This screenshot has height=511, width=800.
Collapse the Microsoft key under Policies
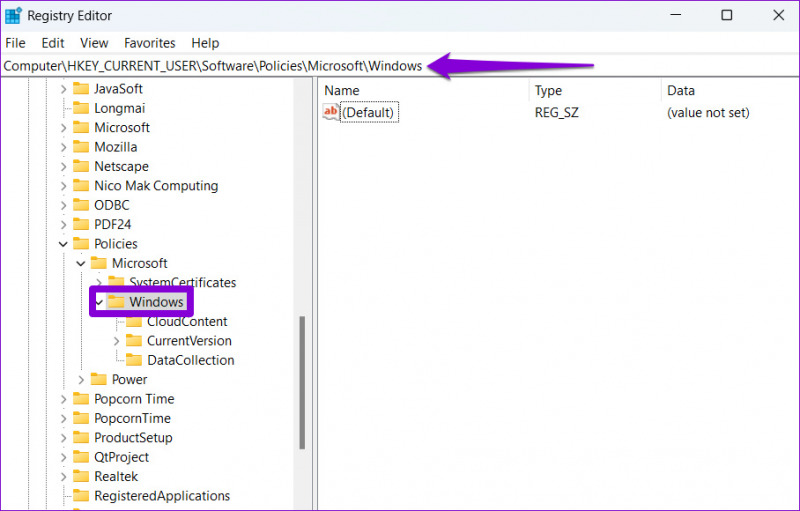tap(81, 264)
